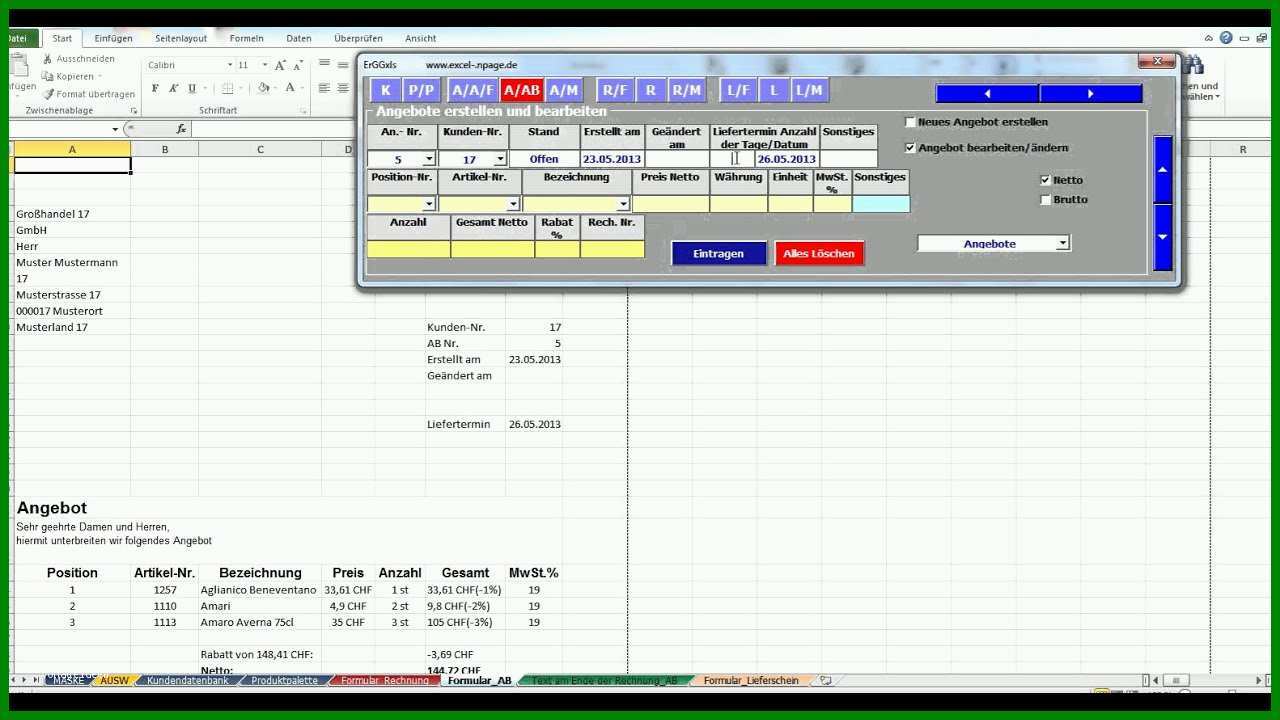Click the Geändert am date field
The height and width of the screenshot is (720, 1280).
tap(677, 159)
